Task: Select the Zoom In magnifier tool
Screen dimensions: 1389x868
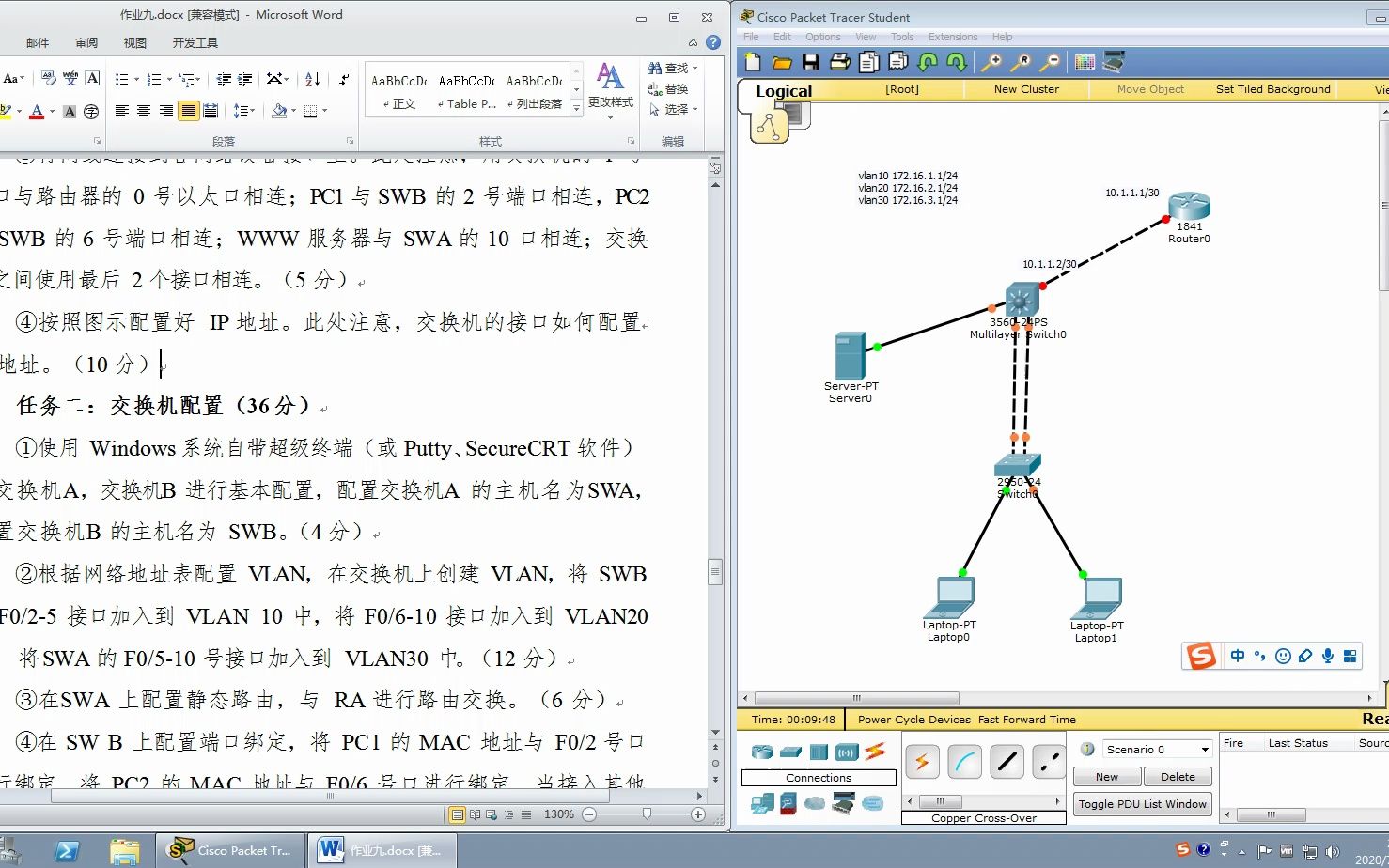Action: tap(993, 62)
